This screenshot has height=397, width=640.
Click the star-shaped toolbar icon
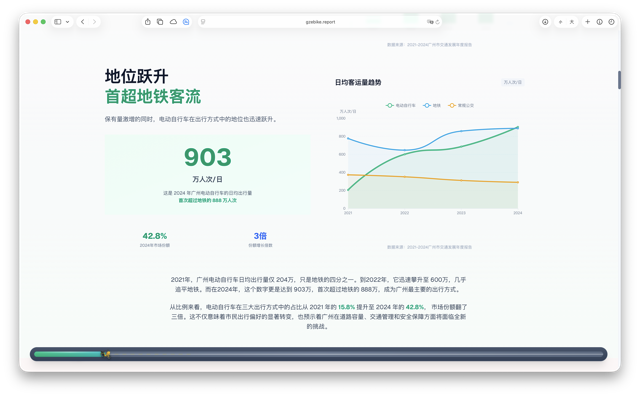560,22
